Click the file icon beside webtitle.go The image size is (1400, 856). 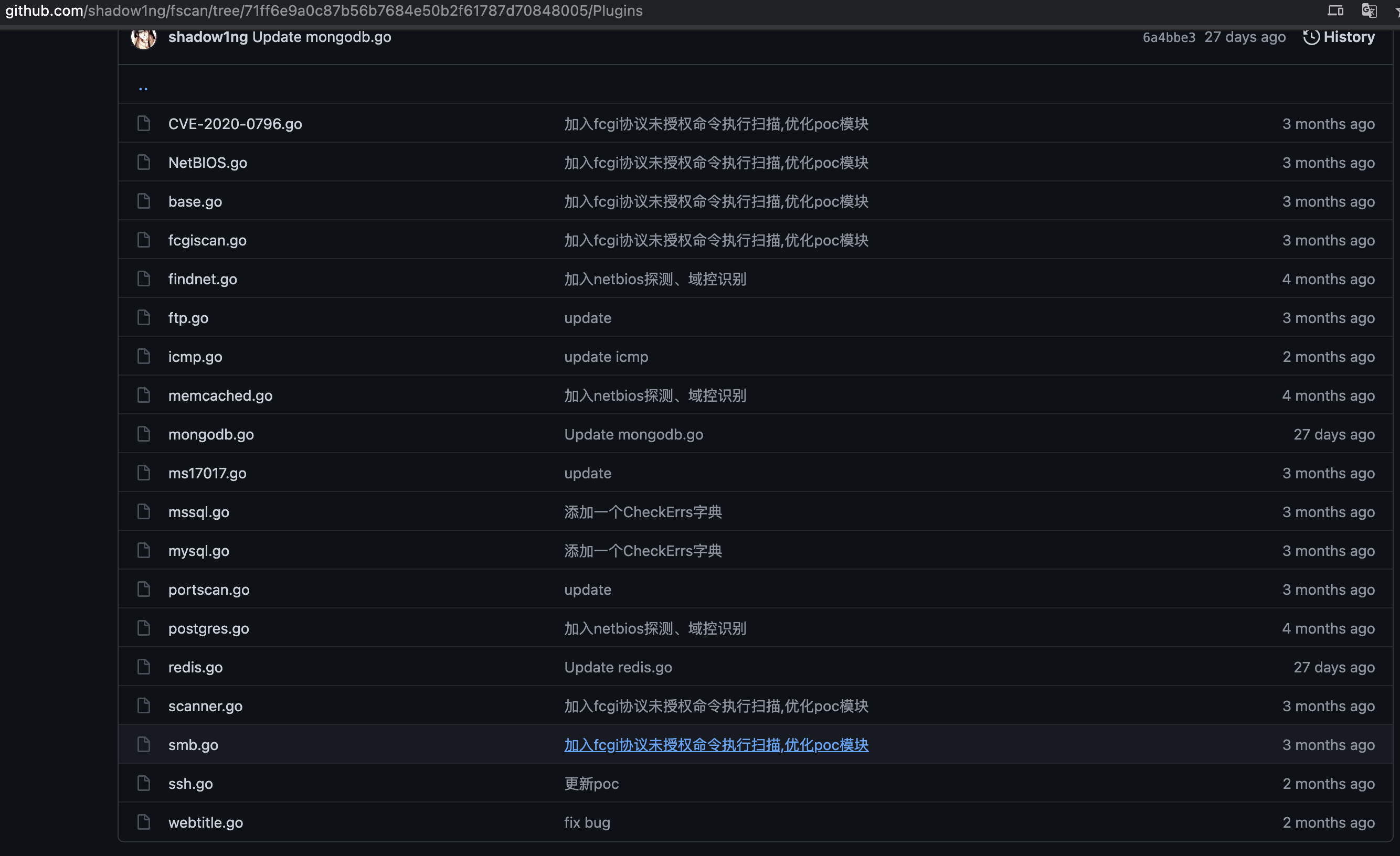pos(143,822)
